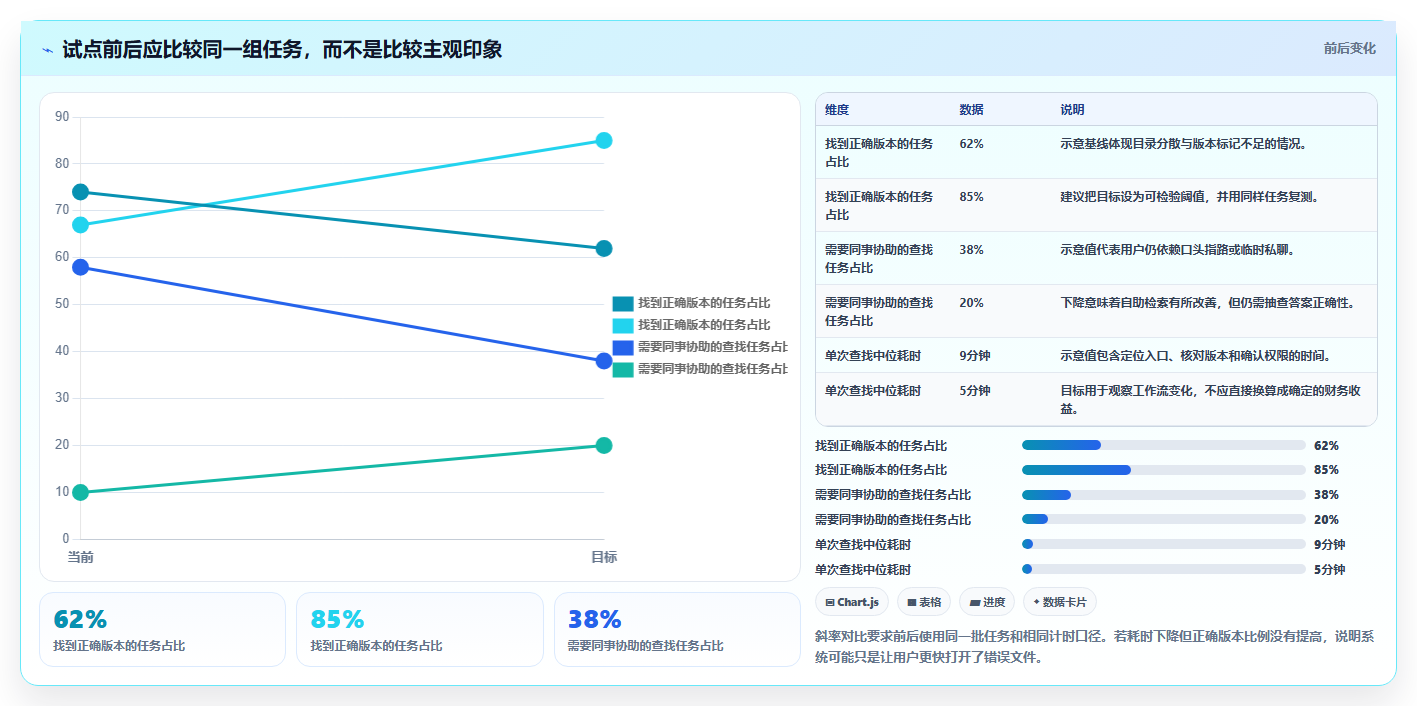Click the 90 value on the y-axis

click(62, 116)
